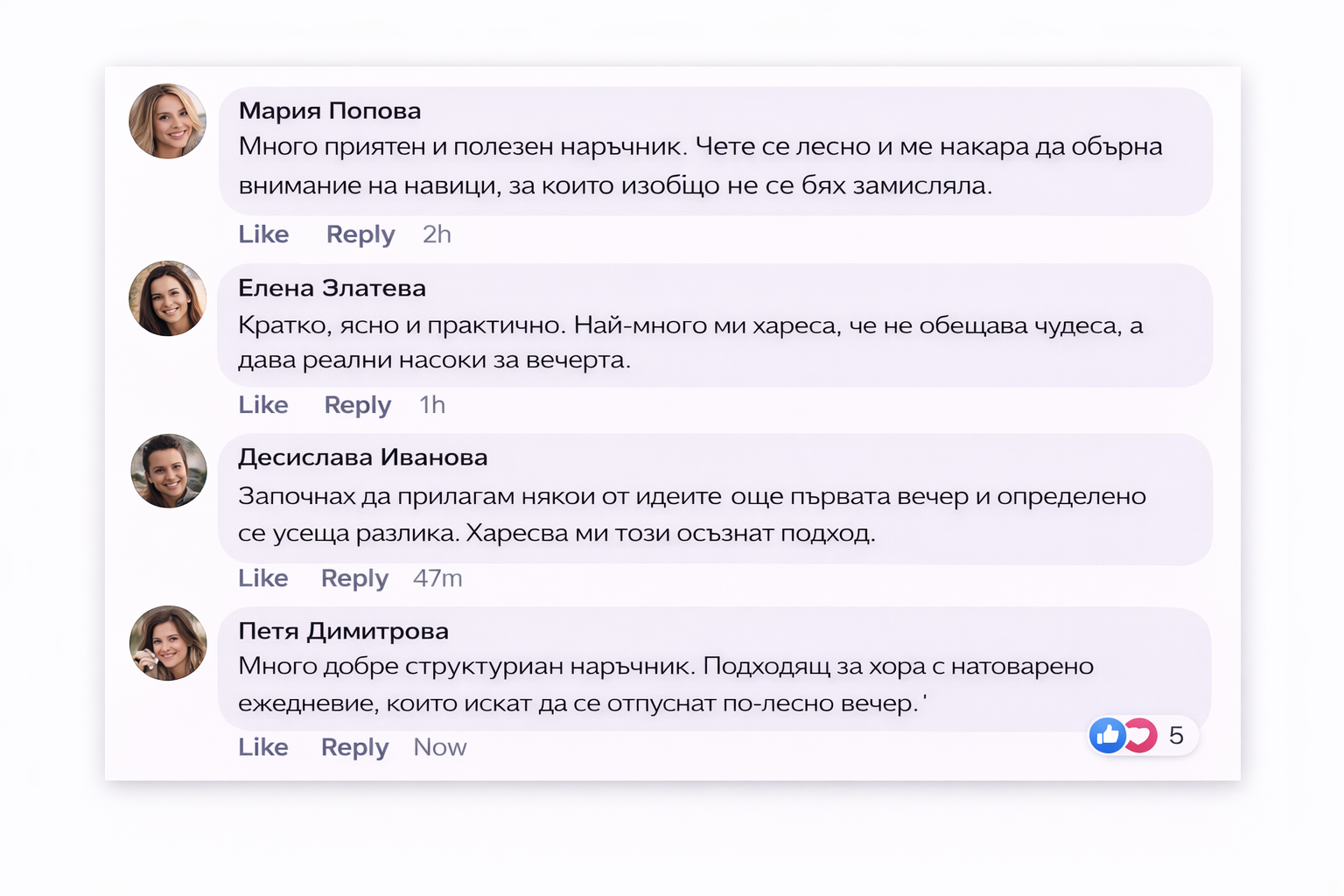This screenshot has height=896, width=1344.
Task: Reply to Елена Златева's comment
Action: [x=356, y=405]
